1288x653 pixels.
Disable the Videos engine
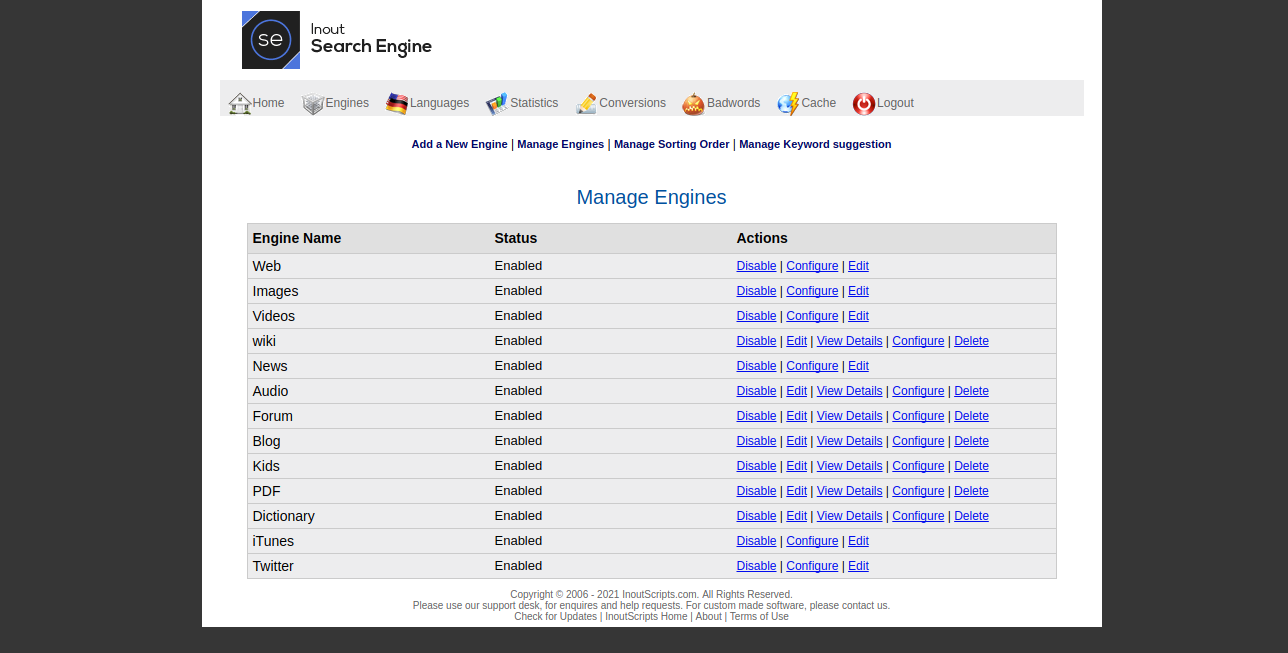click(756, 316)
